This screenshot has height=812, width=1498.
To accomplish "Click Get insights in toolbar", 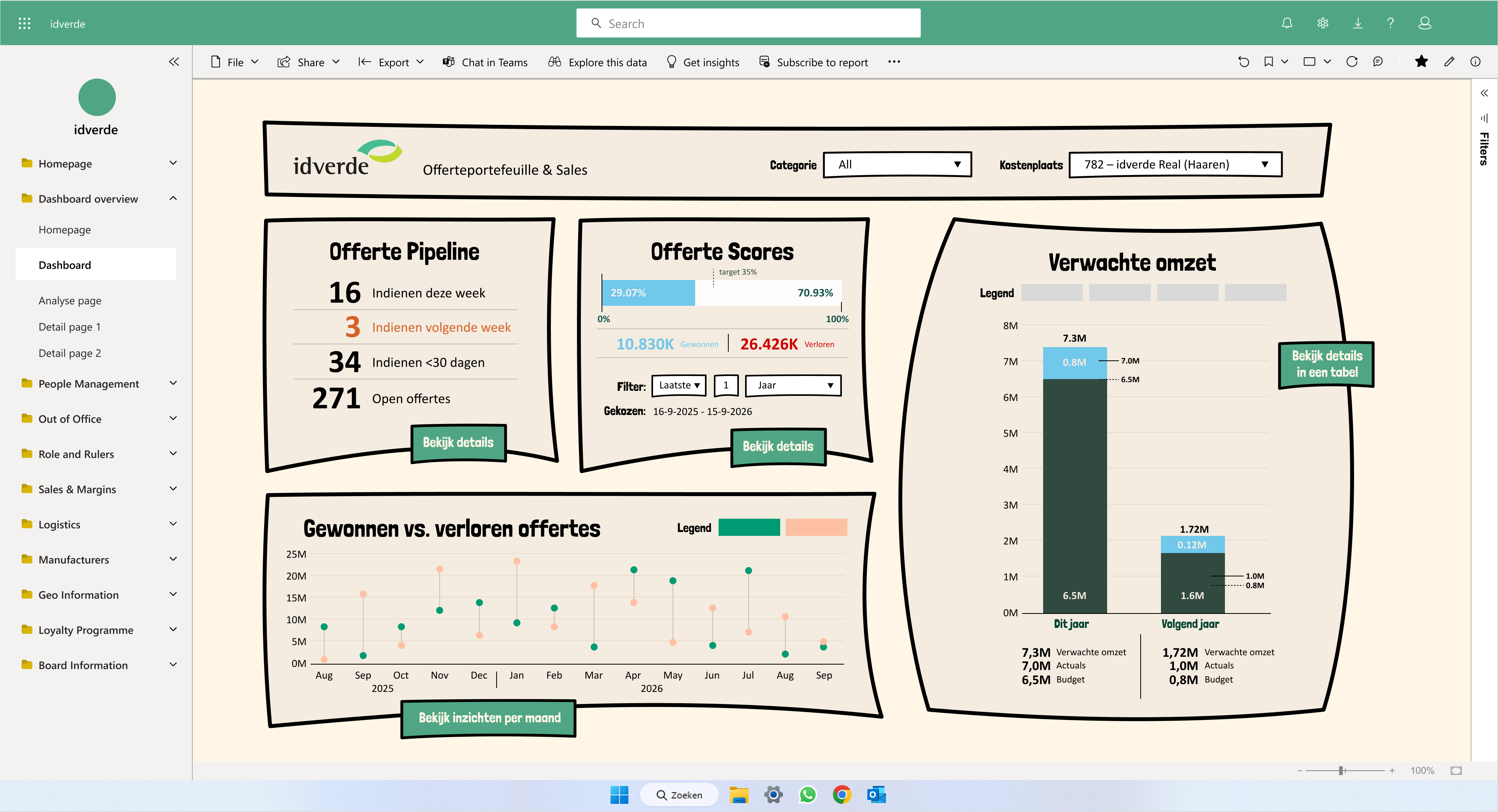I will [703, 62].
